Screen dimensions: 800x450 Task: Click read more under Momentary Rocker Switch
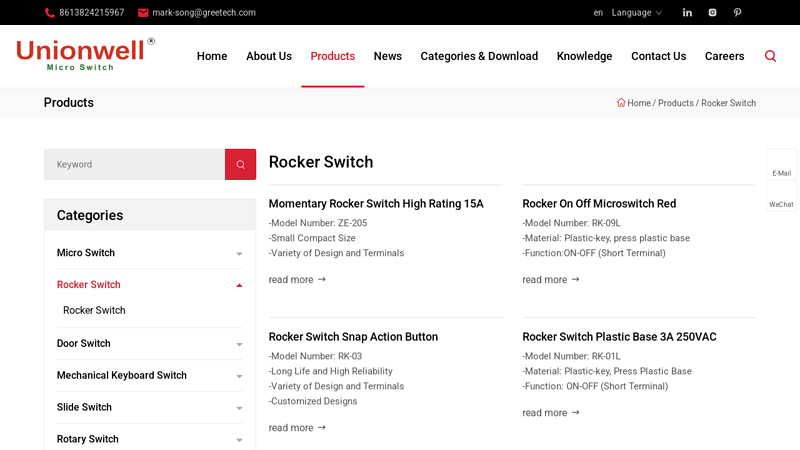297,280
